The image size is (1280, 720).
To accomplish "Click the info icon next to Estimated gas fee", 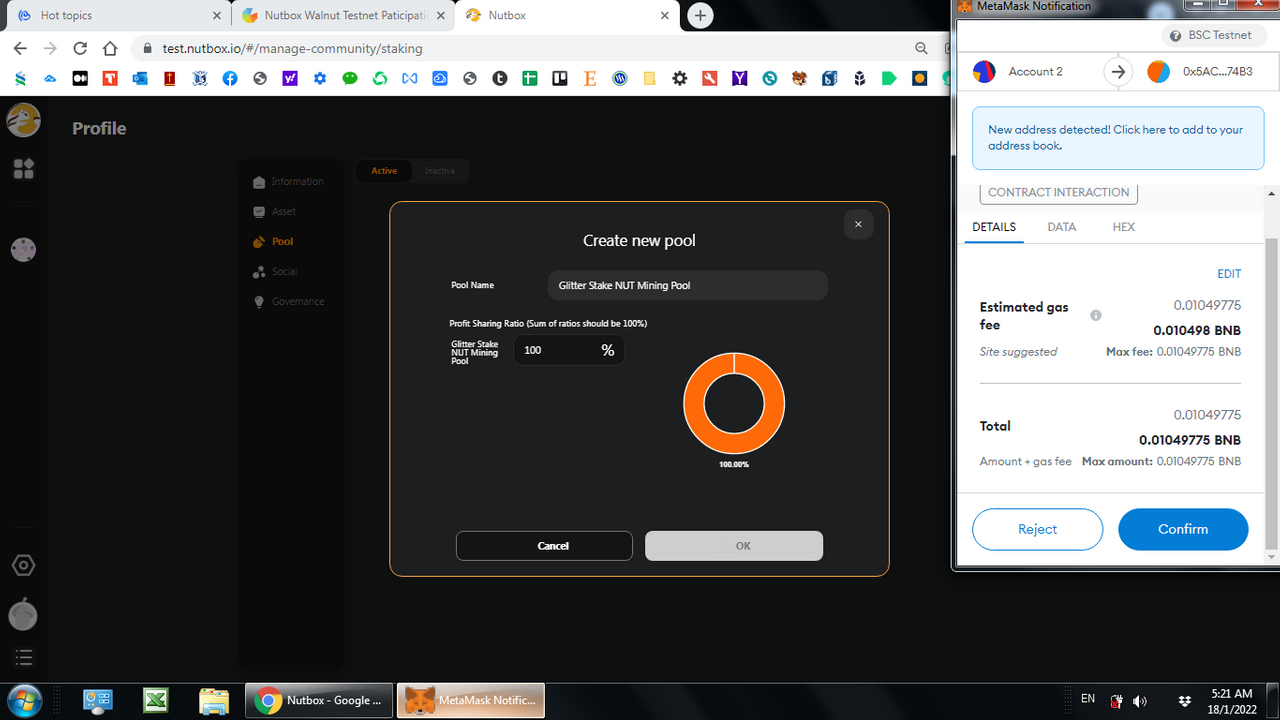I will pyautogui.click(x=1096, y=315).
